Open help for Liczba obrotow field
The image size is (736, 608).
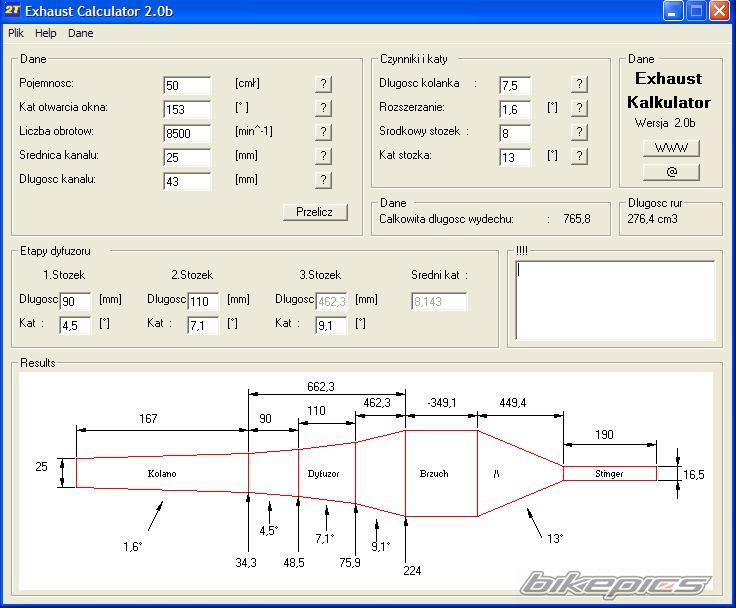pyautogui.click(x=323, y=132)
